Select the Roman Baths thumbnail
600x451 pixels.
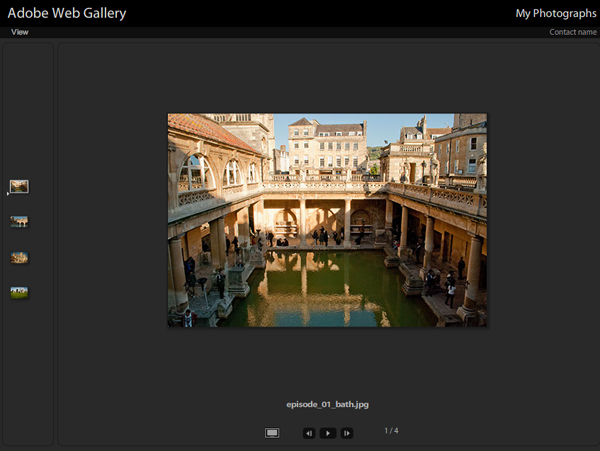pyautogui.click(x=19, y=186)
